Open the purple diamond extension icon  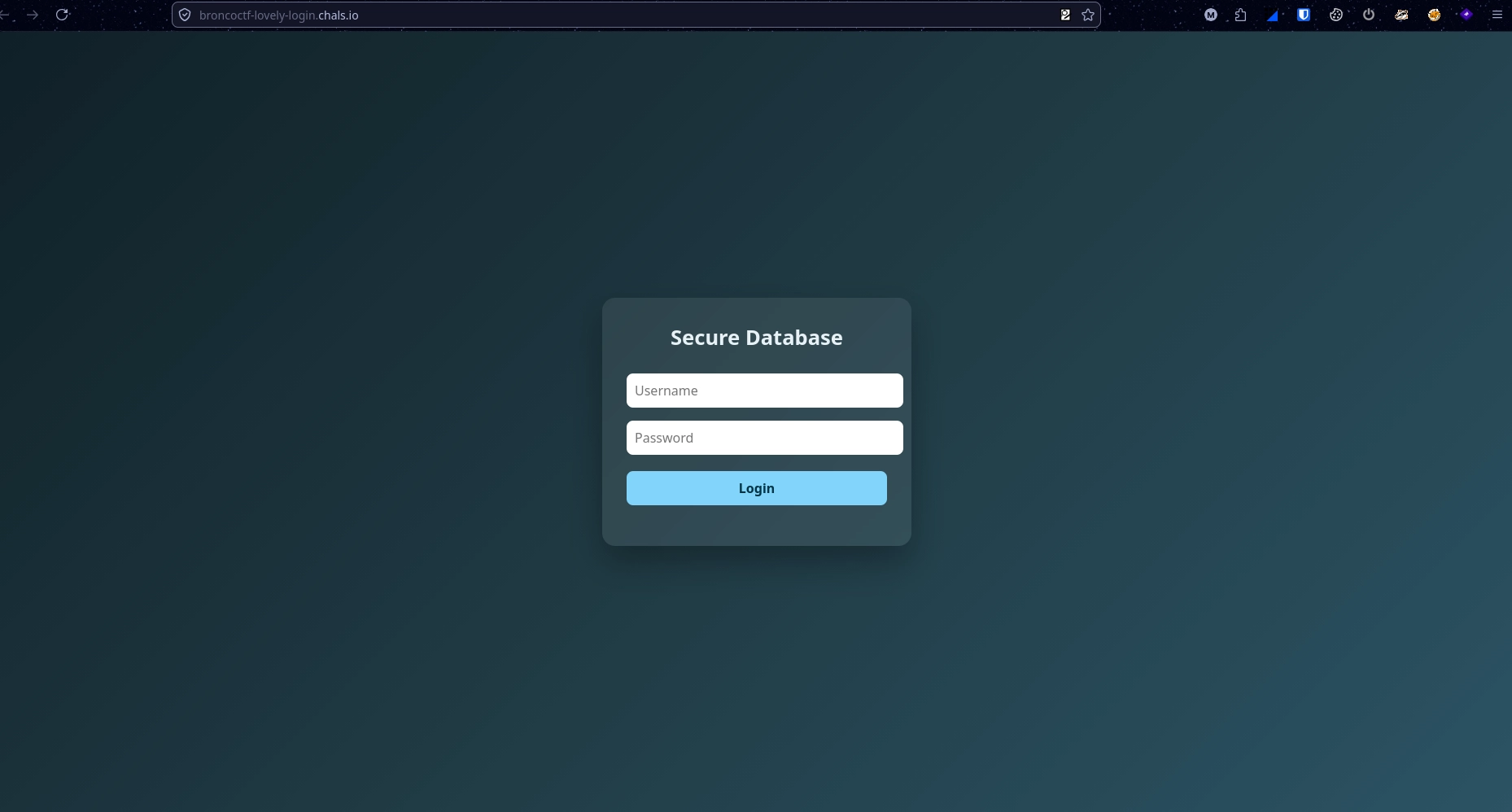pos(1466,15)
